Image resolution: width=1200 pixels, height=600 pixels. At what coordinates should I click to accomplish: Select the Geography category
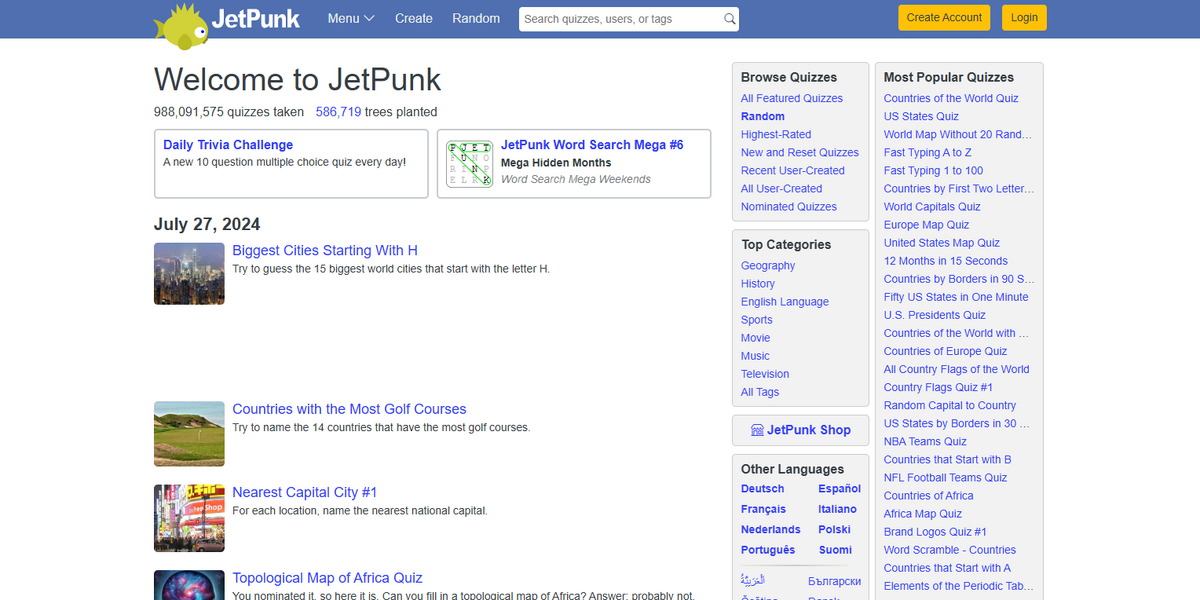[x=768, y=265]
